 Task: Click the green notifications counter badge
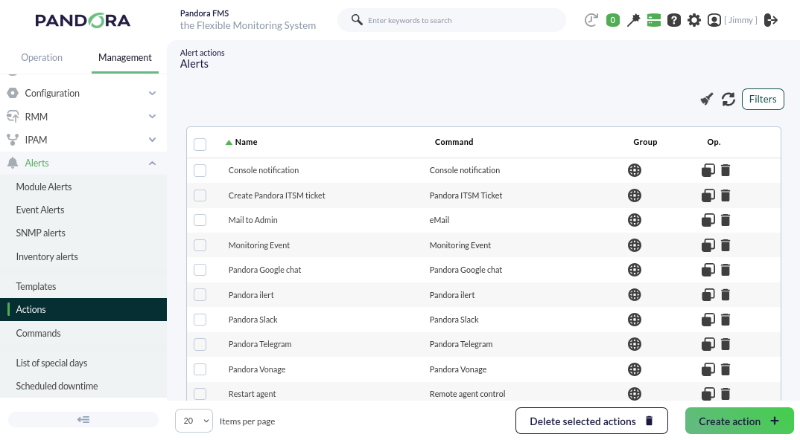(x=613, y=20)
